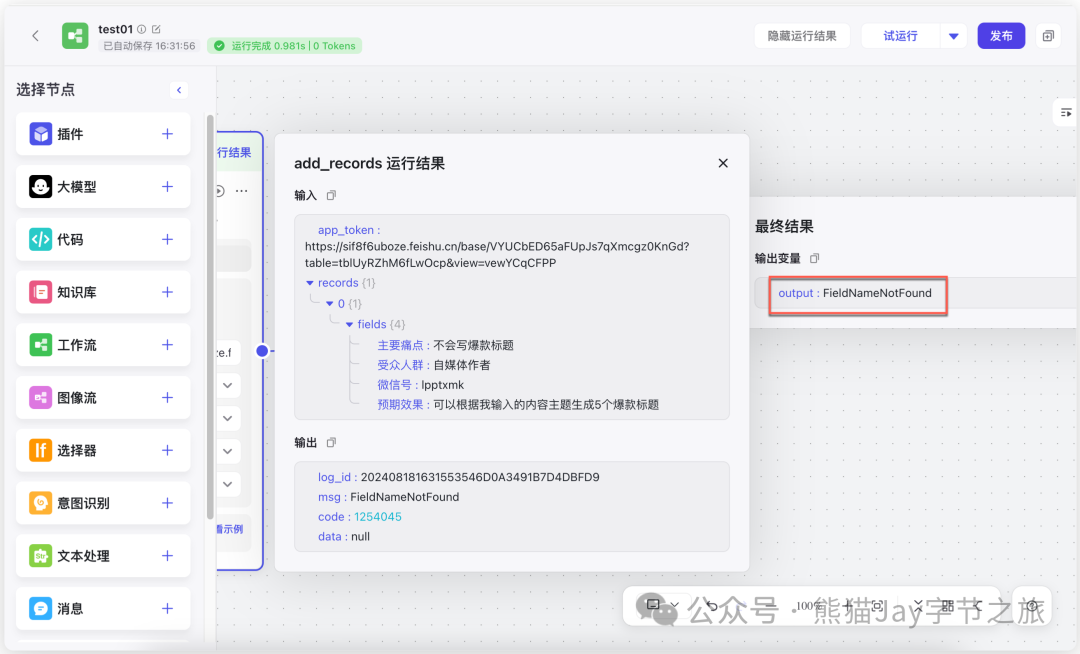Run the node via its play icon

(220, 191)
